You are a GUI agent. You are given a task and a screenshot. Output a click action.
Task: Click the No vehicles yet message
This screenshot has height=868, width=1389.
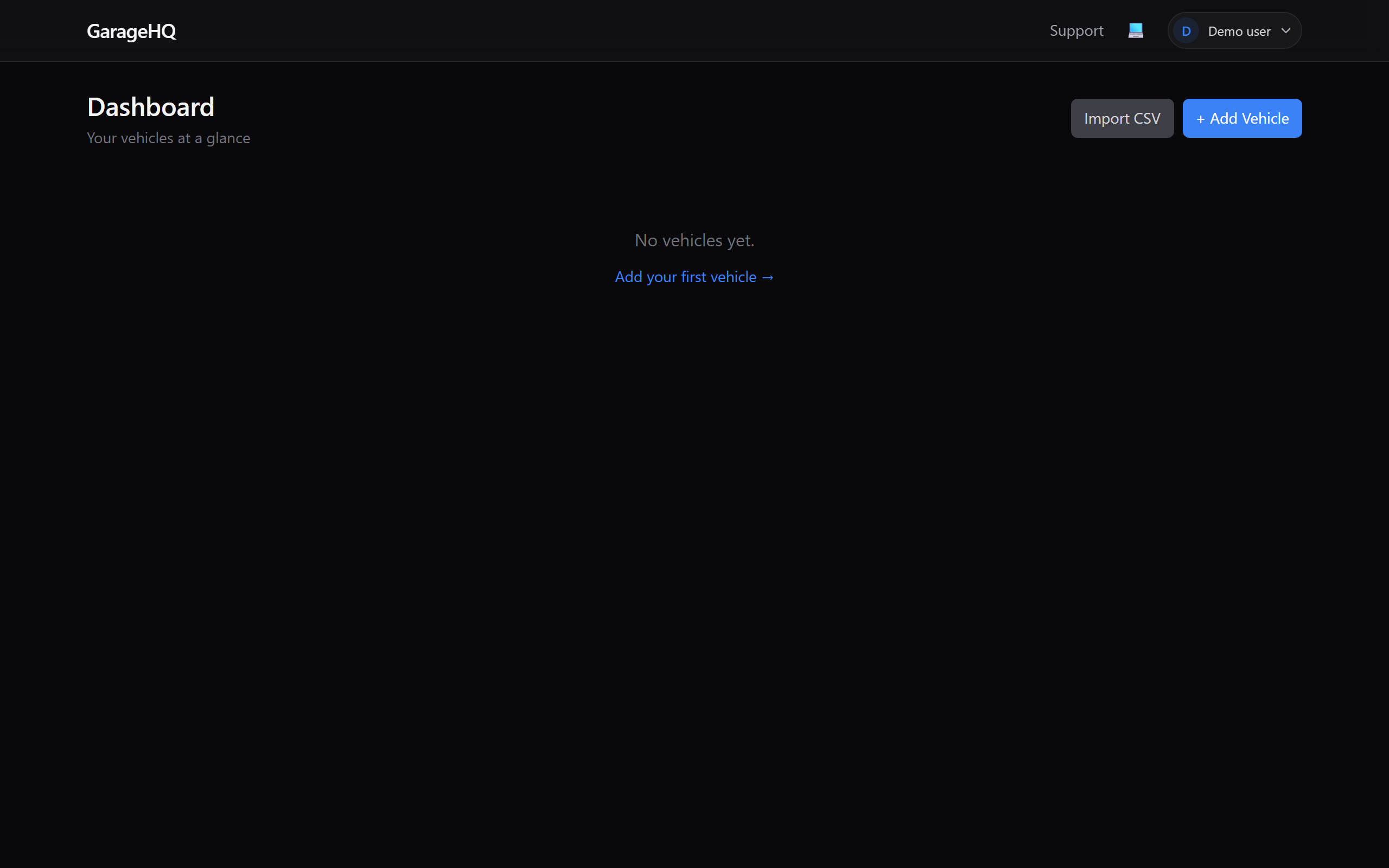[x=694, y=240]
